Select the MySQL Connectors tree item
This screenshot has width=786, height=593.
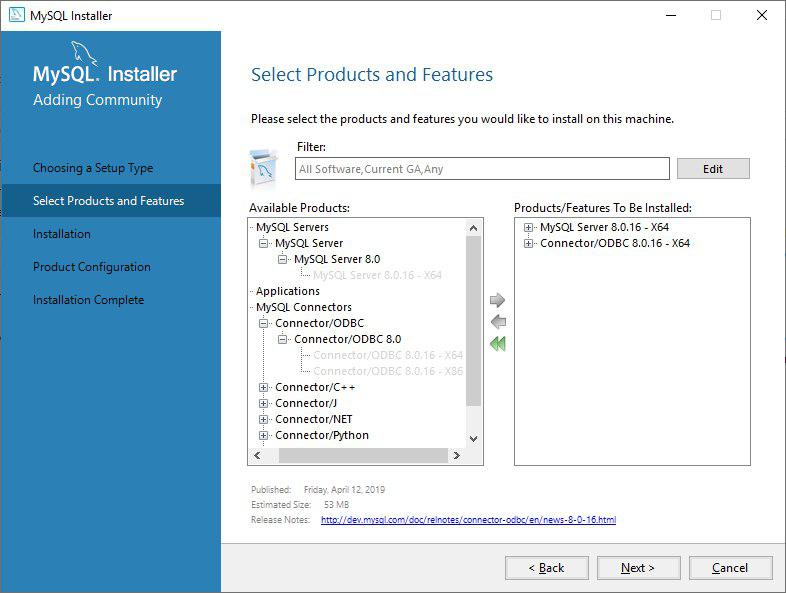[x=304, y=307]
